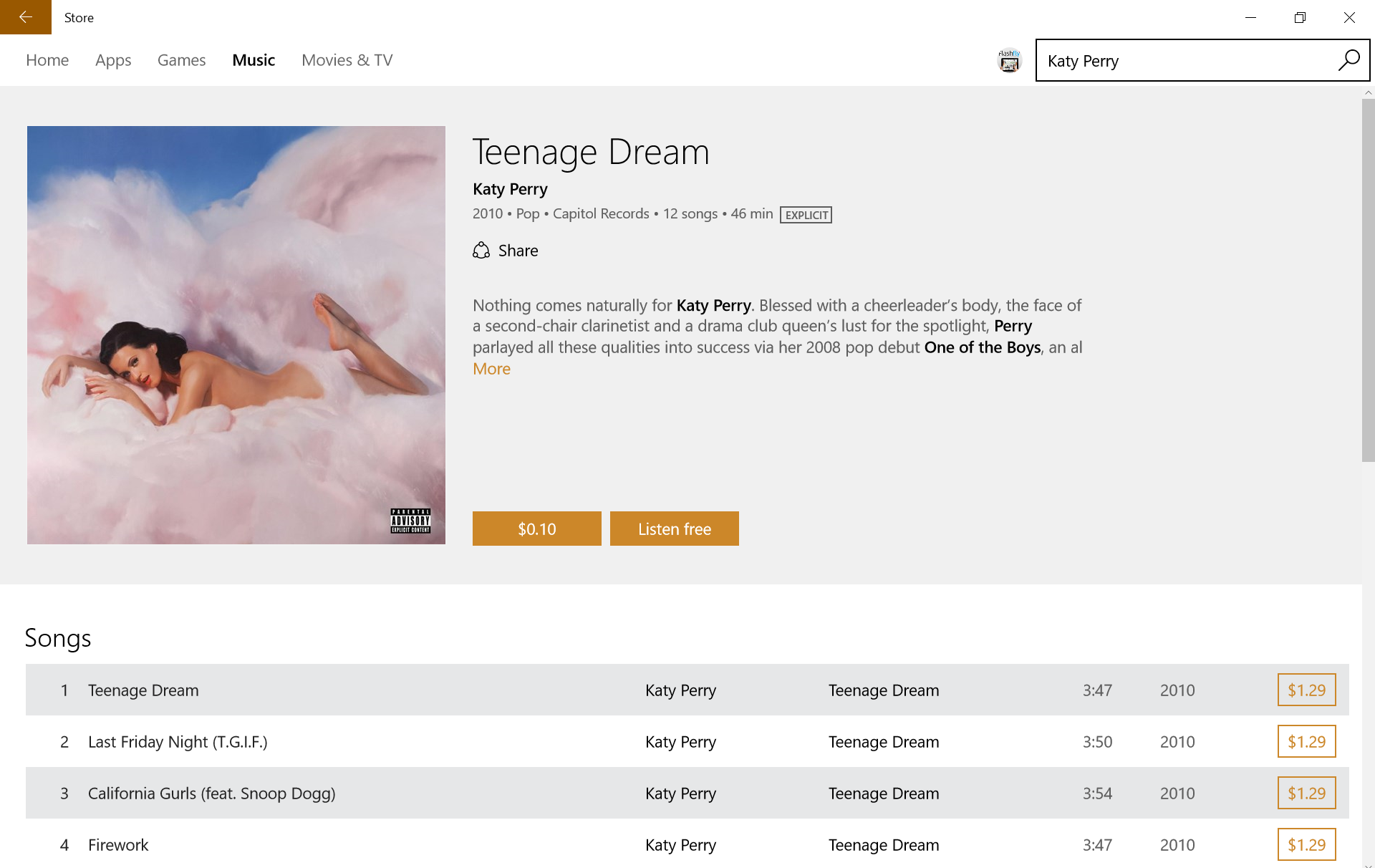The height and width of the screenshot is (868, 1375).
Task: Open the user account avatar
Action: point(1009,61)
